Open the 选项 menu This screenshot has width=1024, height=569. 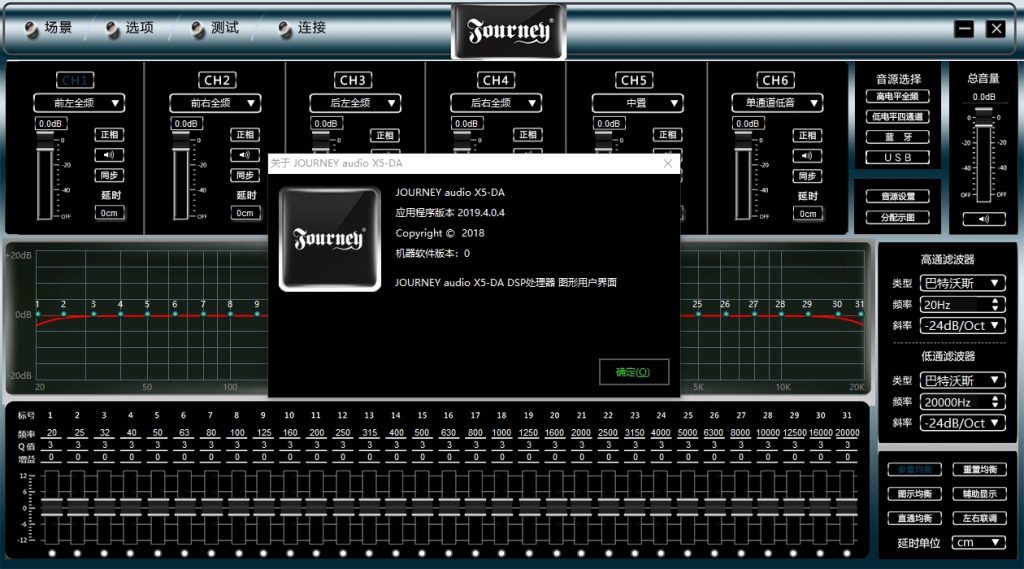point(130,28)
